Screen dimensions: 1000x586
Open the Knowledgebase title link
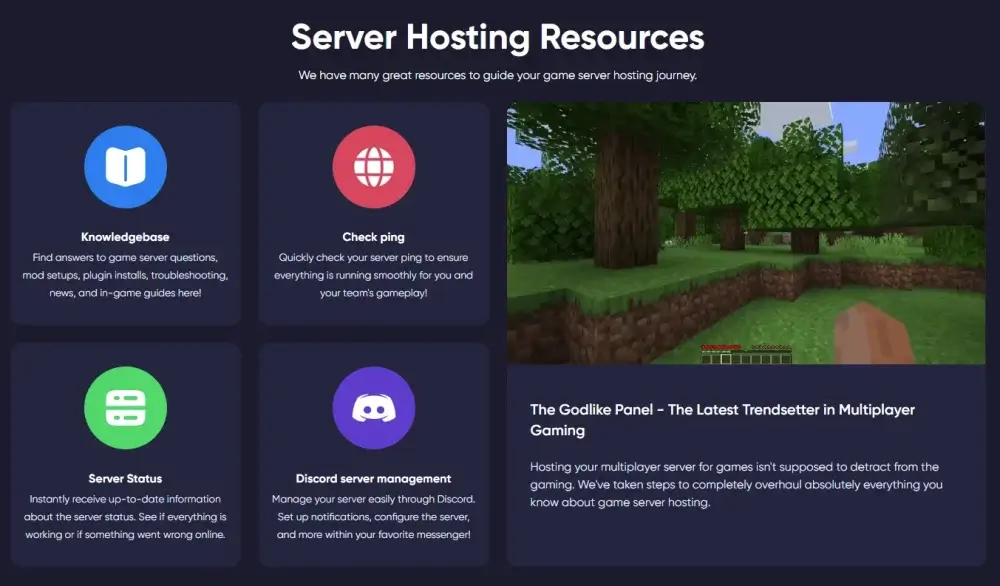click(x=125, y=237)
